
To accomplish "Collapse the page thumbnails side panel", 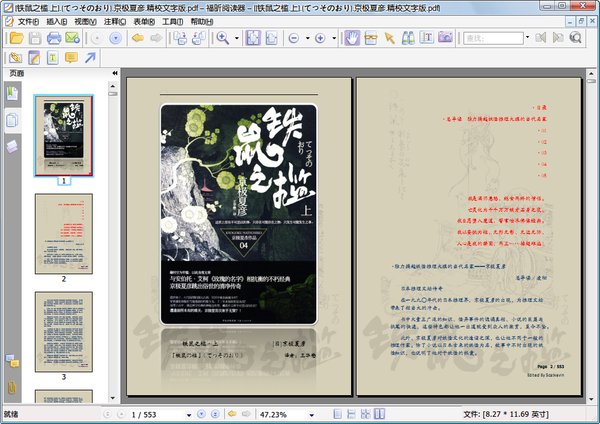I will click(x=114, y=74).
